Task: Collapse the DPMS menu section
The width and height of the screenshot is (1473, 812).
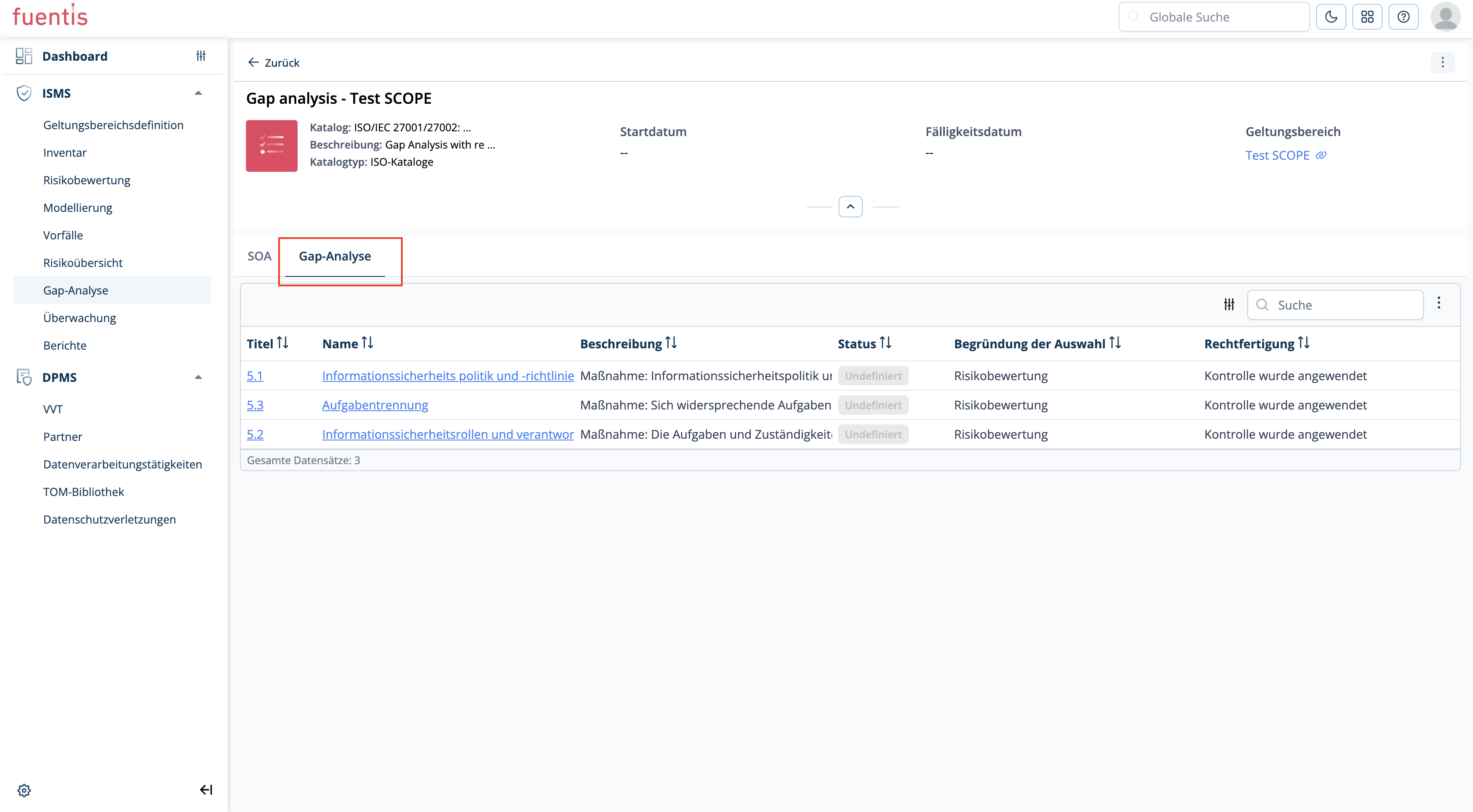Action: point(199,377)
